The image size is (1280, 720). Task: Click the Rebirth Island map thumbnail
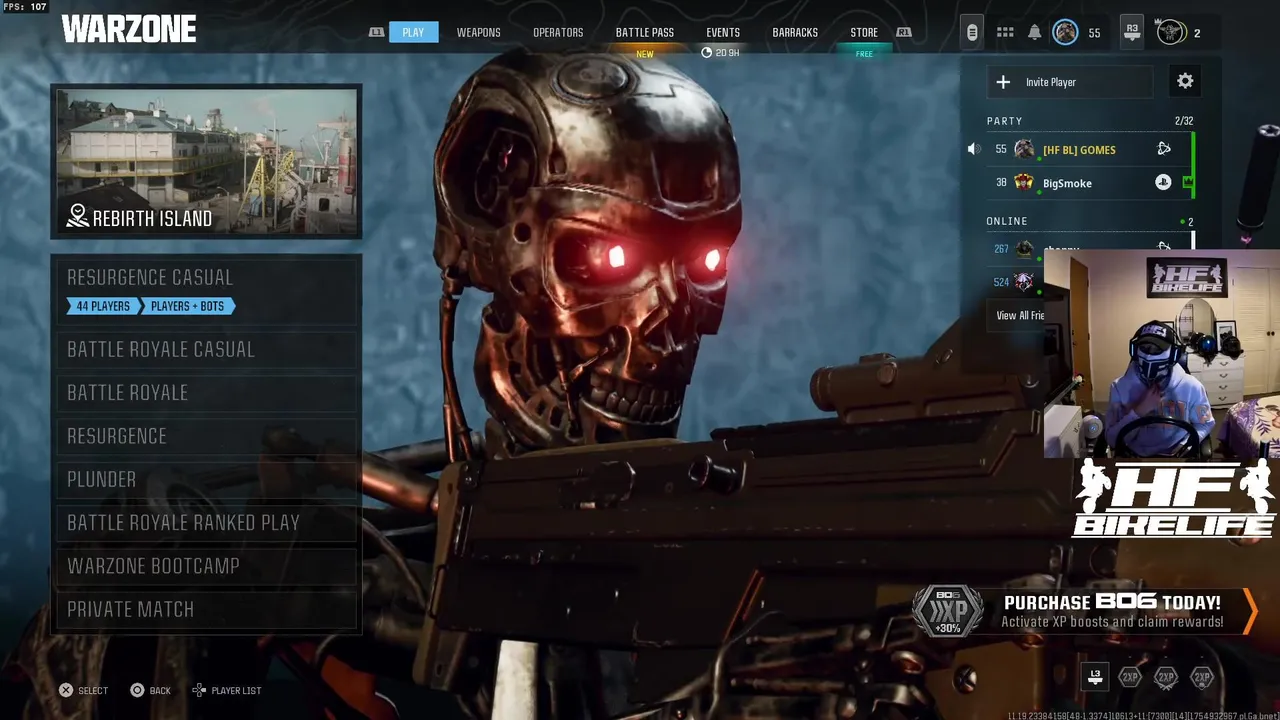point(206,162)
